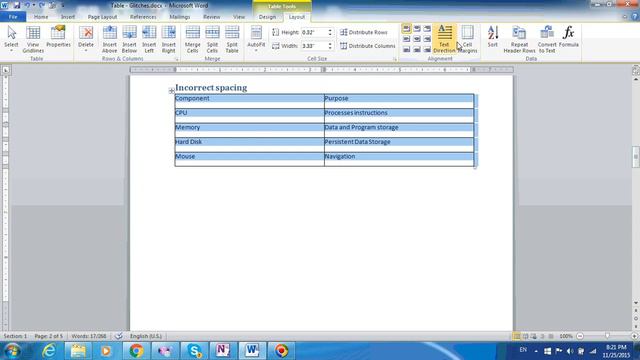Open the File tab
Image resolution: width=640 pixels, height=360 pixels.
point(13,17)
